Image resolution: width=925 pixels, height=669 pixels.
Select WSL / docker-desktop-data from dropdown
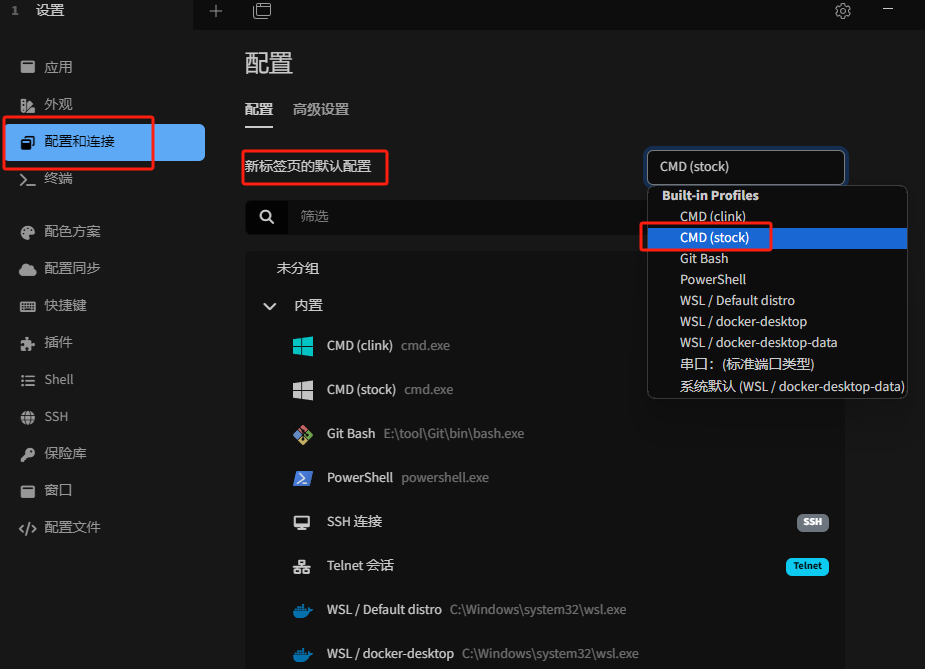(x=758, y=343)
